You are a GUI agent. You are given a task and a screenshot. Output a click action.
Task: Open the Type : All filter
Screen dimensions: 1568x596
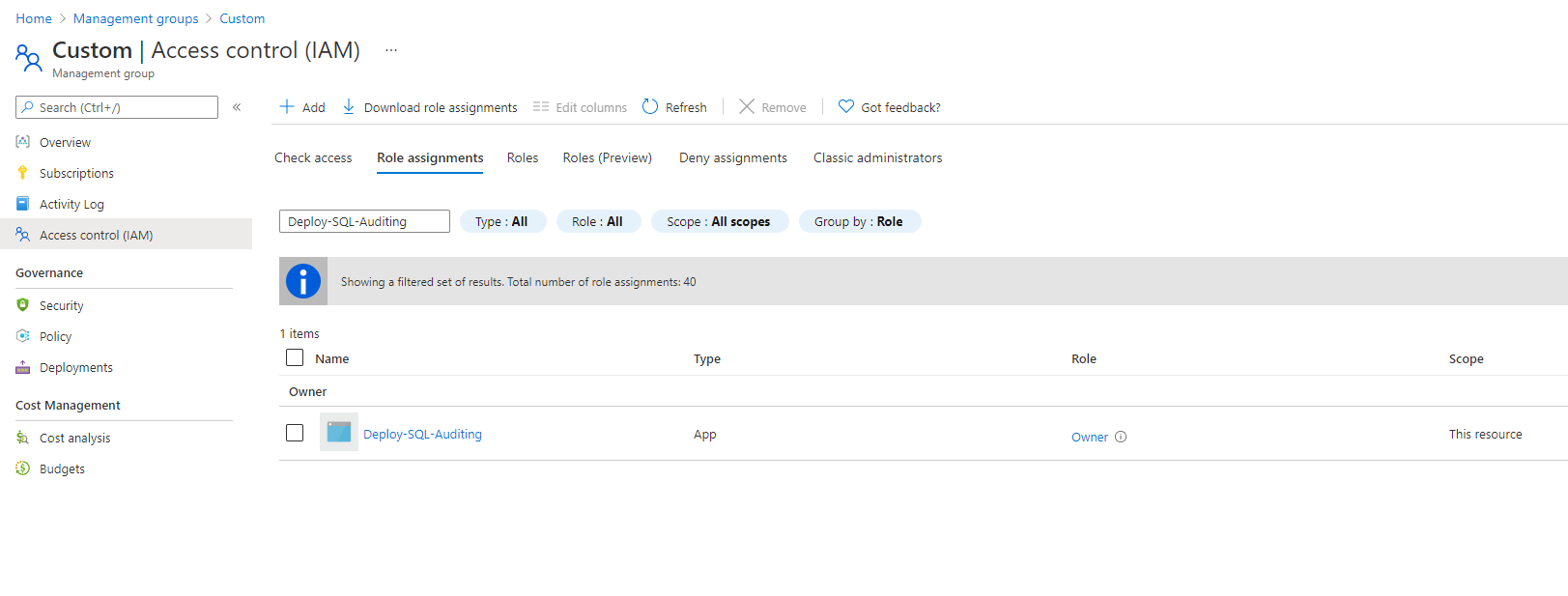[x=502, y=221]
